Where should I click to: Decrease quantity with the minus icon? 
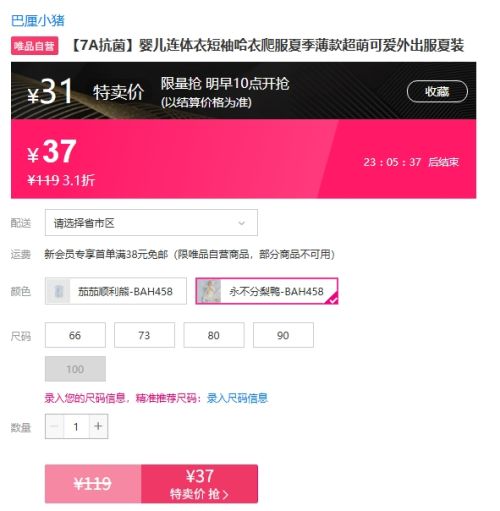click(54, 426)
